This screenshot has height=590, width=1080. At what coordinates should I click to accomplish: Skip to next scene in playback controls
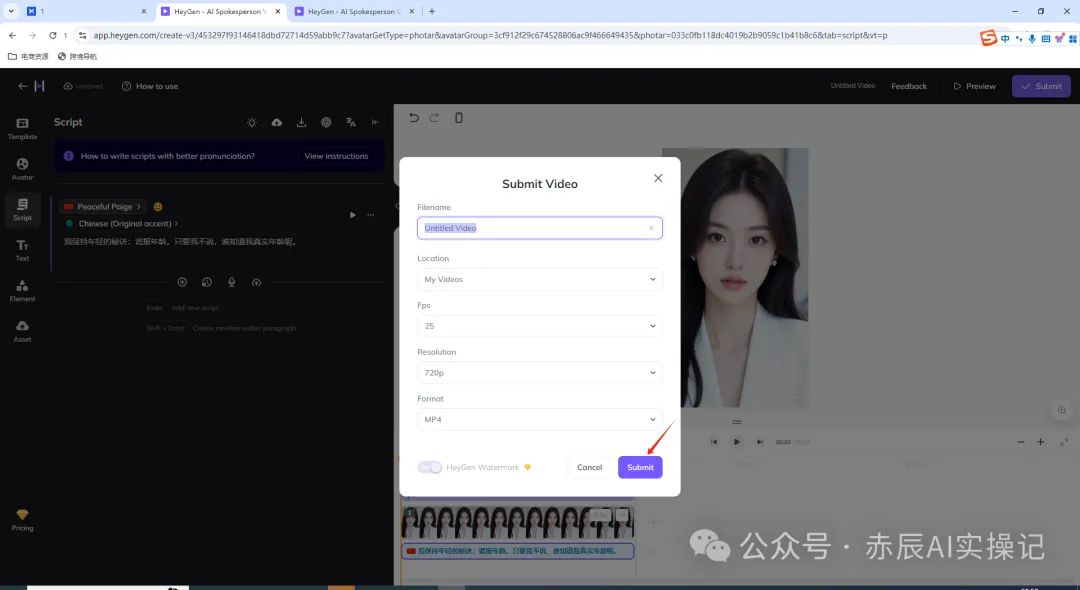pyautogui.click(x=760, y=442)
